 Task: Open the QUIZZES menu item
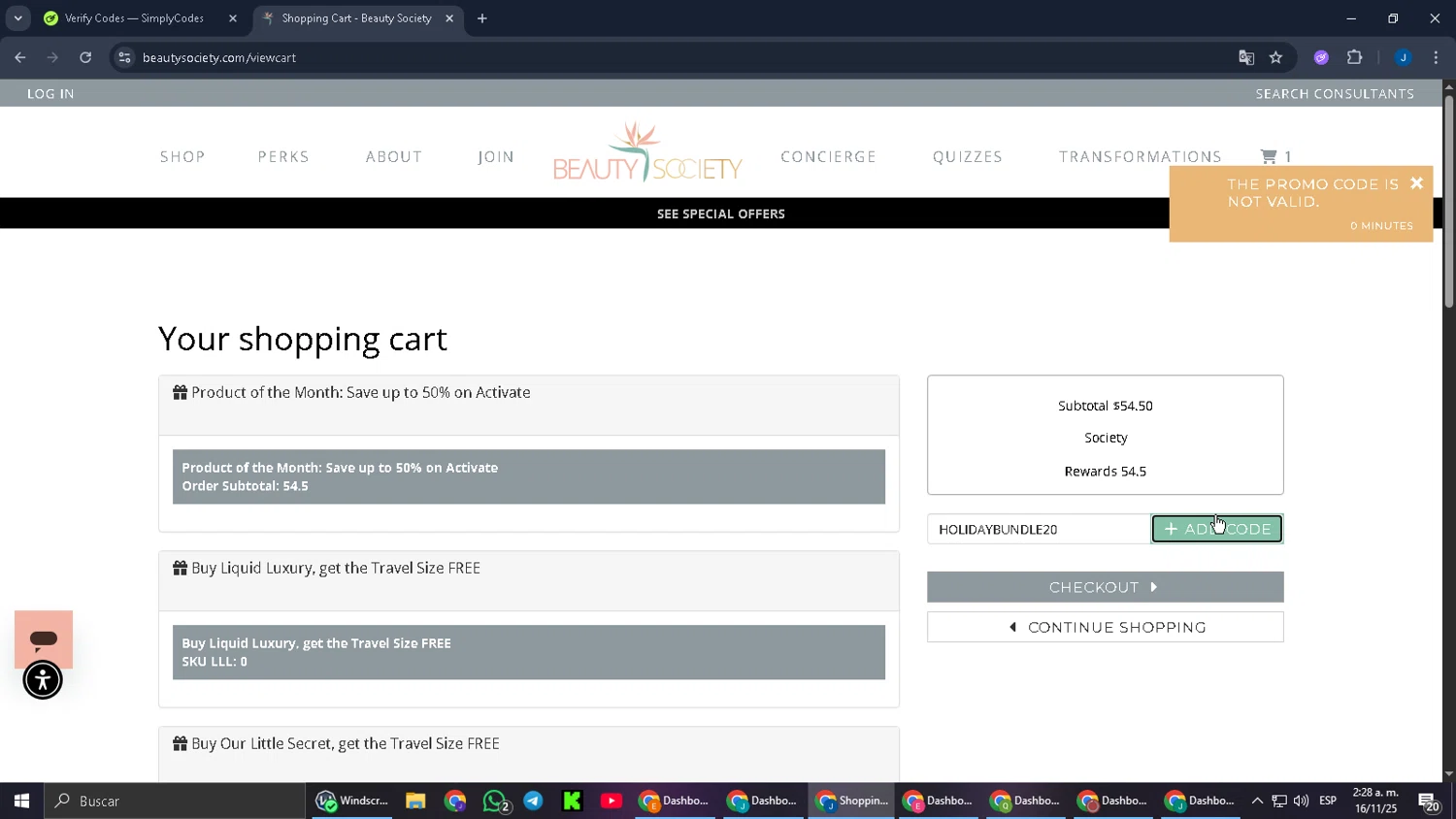pos(968,156)
